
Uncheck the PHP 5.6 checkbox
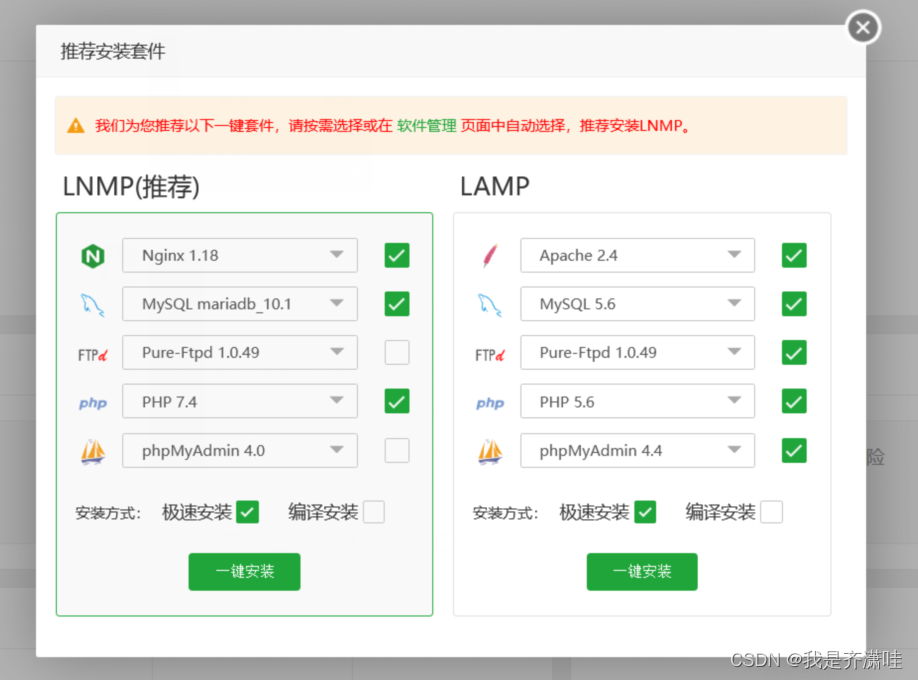coord(794,401)
